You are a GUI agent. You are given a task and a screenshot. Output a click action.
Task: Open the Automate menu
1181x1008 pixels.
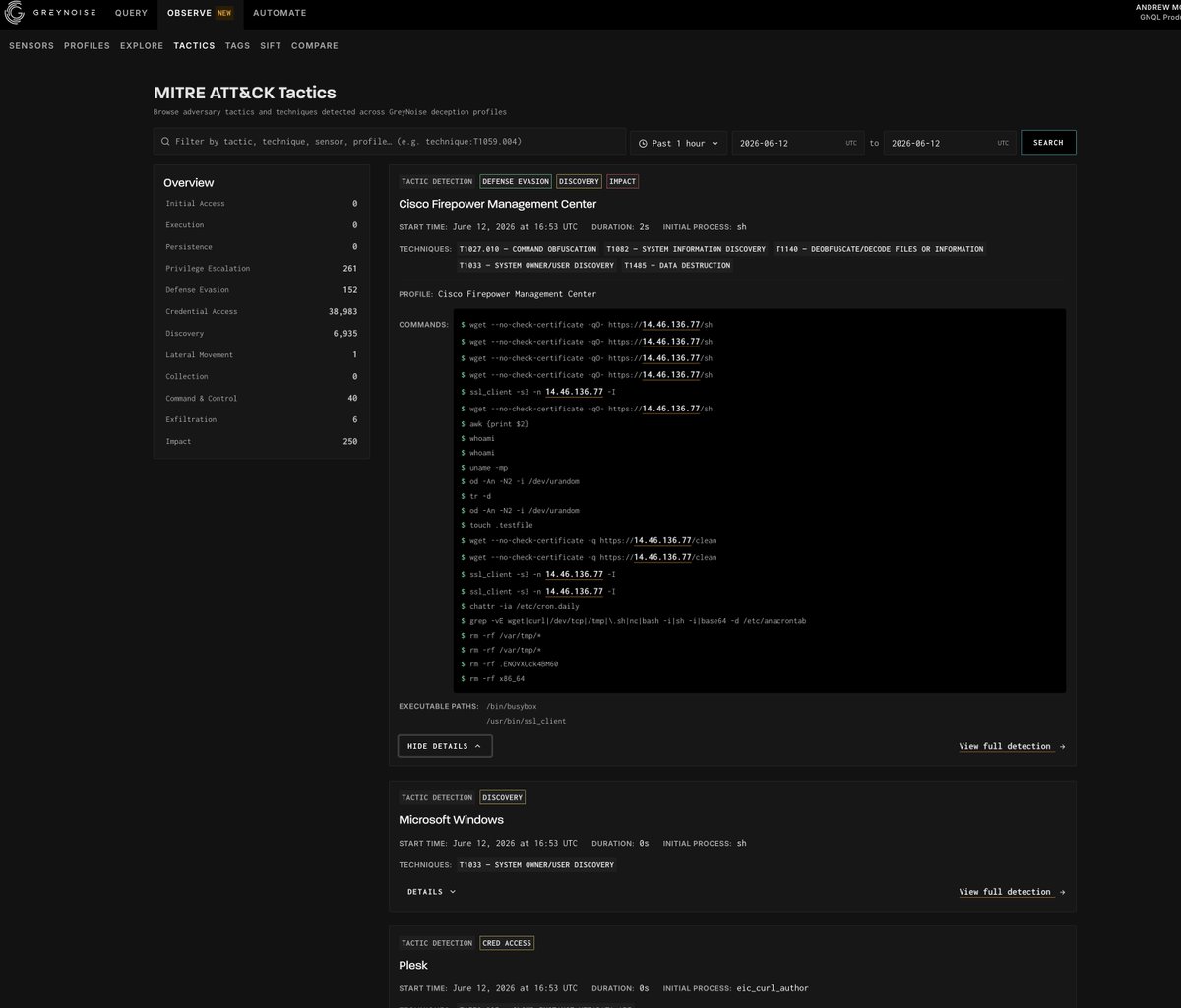coord(280,13)
